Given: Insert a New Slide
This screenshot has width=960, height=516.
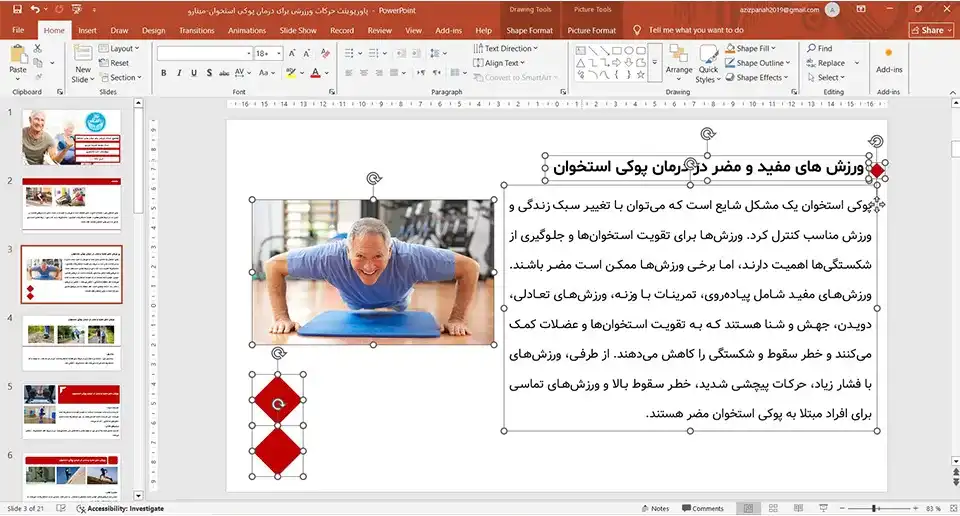Looking at the screenshot, I should [x=83, y=64].
